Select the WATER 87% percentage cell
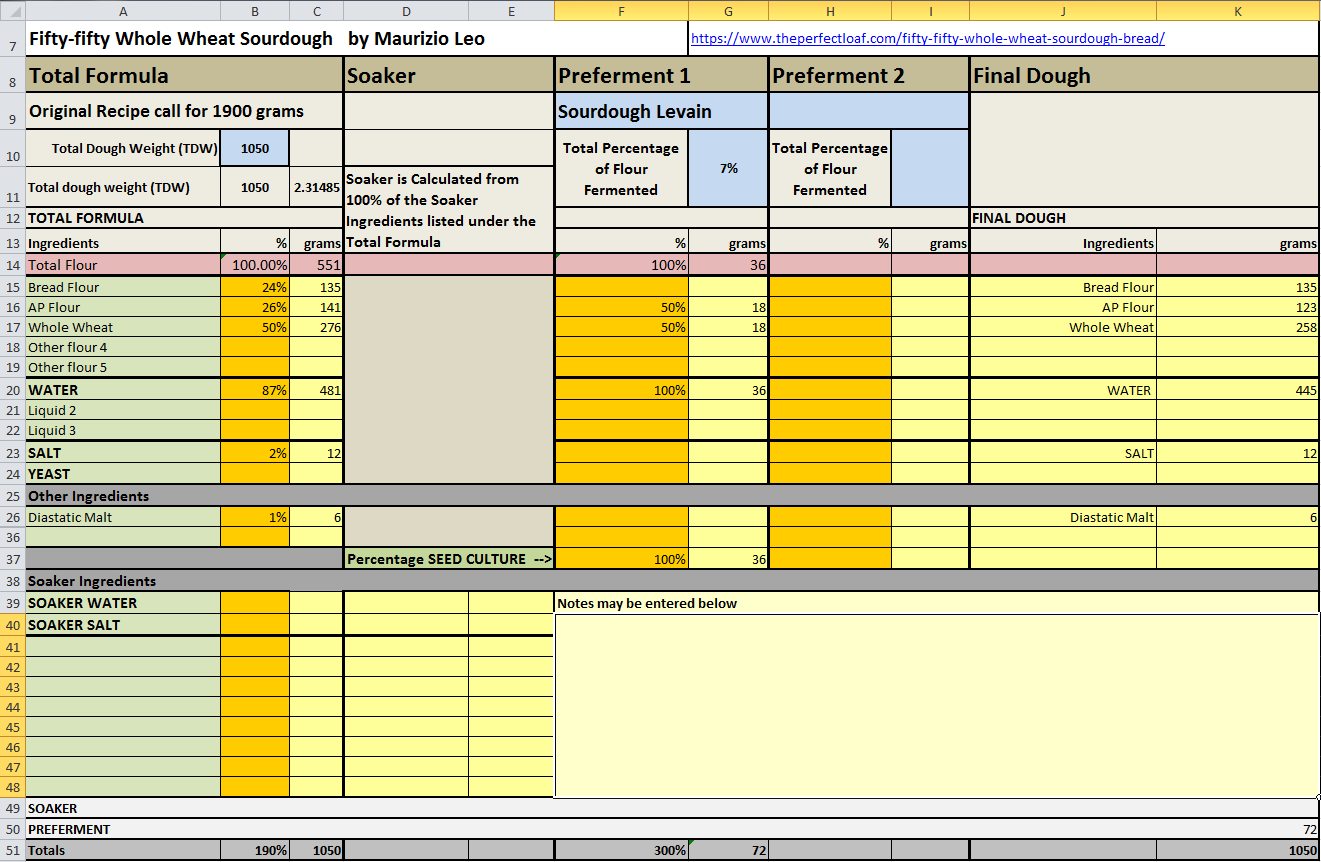Viewport: 1321px width, 862px height. [255, 390]
